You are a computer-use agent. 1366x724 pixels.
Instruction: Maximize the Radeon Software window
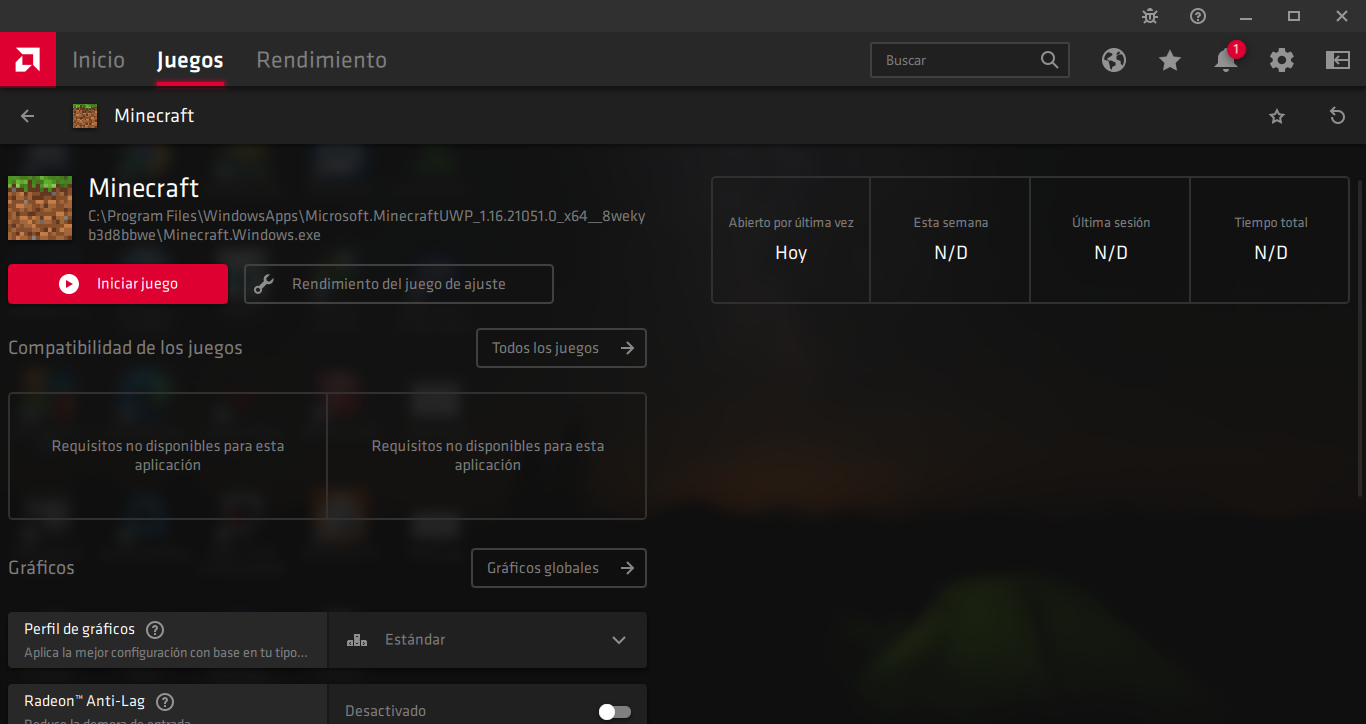(1294, 16)
